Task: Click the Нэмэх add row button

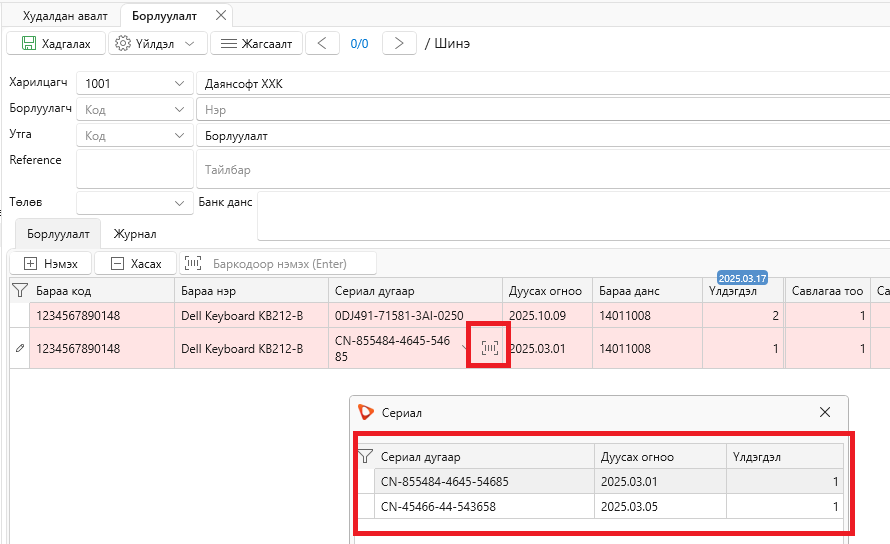Action: click(x=51, y=263)
